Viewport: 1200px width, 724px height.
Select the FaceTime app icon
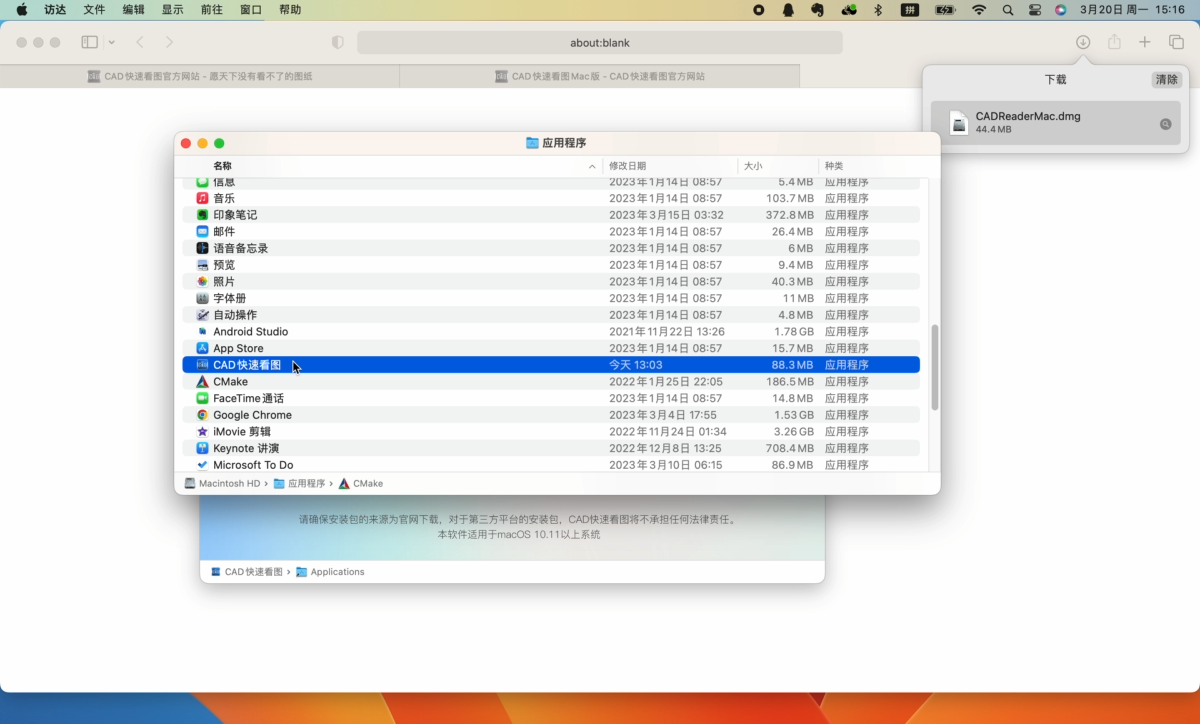tap(202, 398)
